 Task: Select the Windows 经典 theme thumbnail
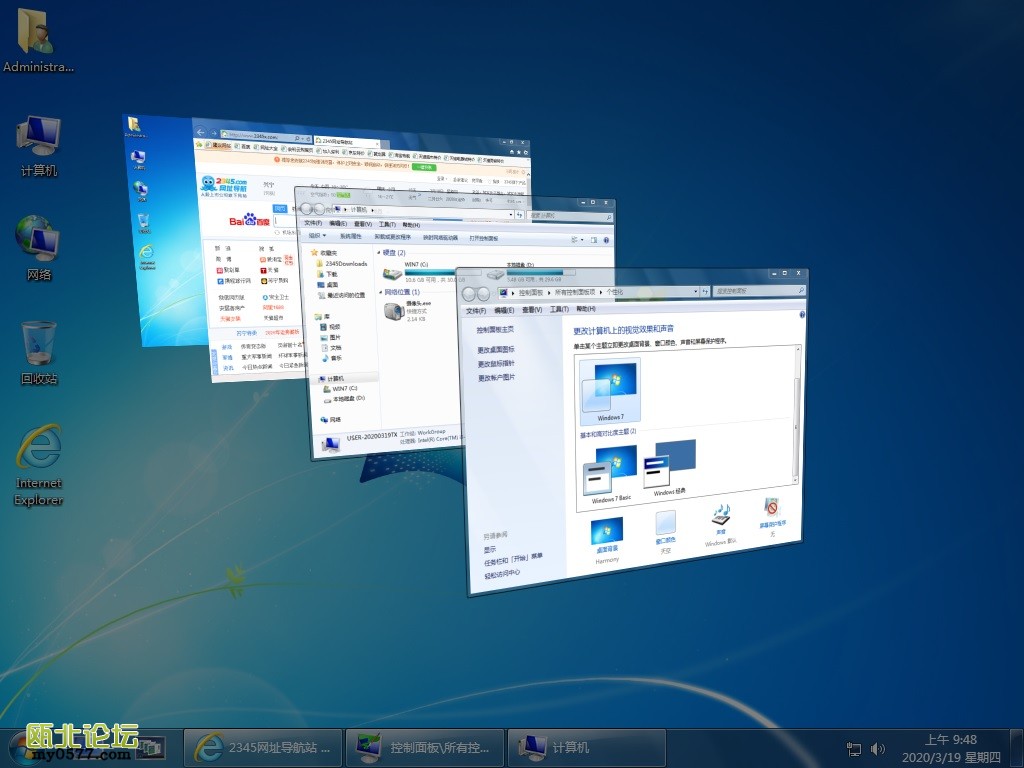pyautogui.click(x=669, y=463)
